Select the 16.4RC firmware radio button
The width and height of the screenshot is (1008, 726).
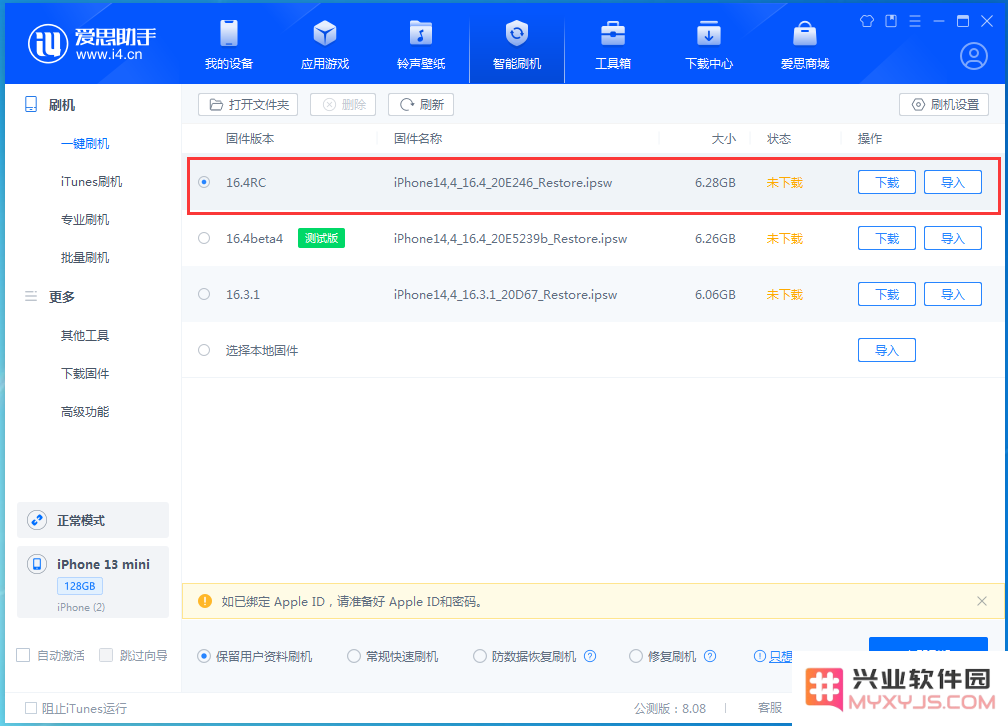(x=204, y=182)
